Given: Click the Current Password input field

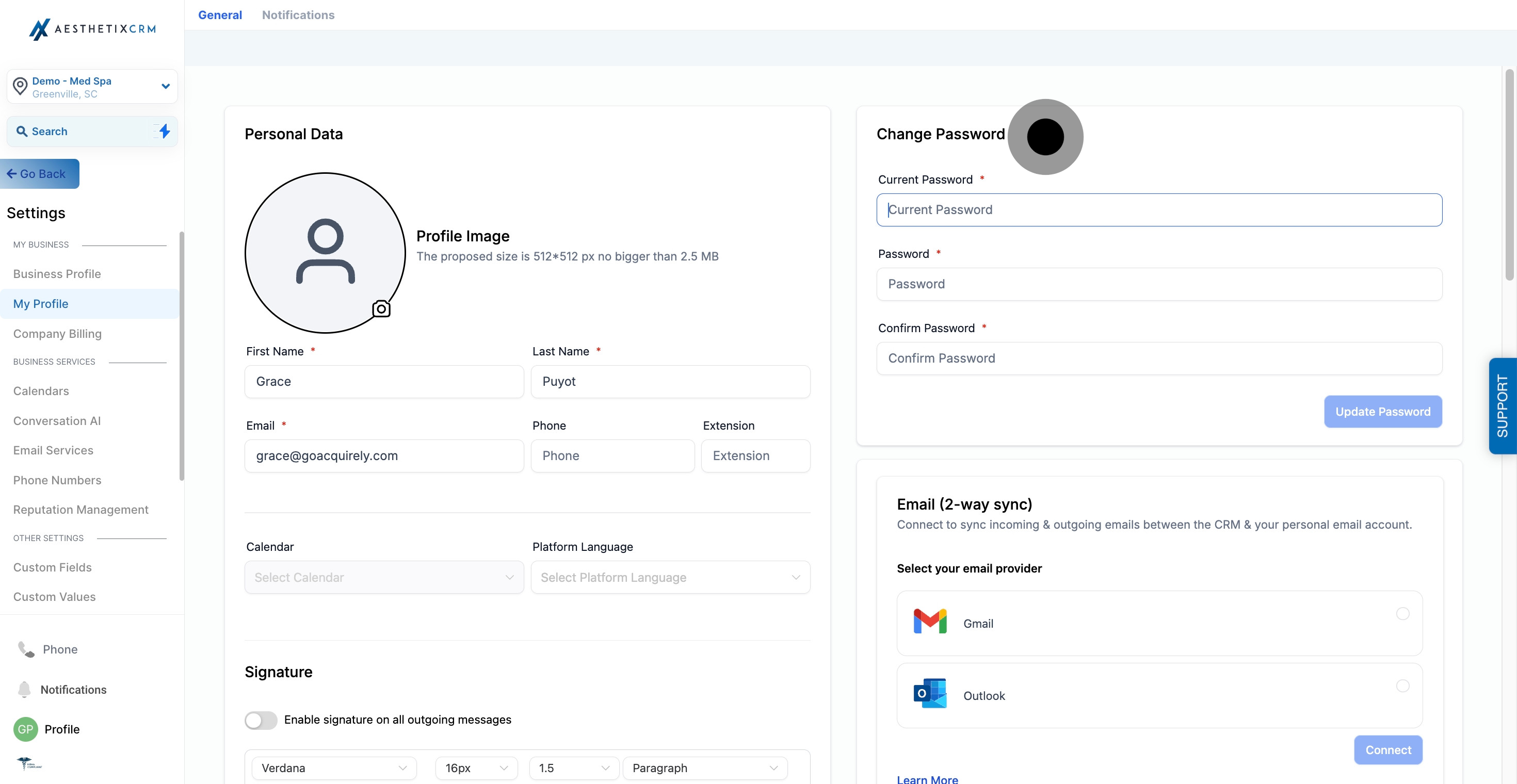Looking at the screenshot, I should click(1158, 209).
